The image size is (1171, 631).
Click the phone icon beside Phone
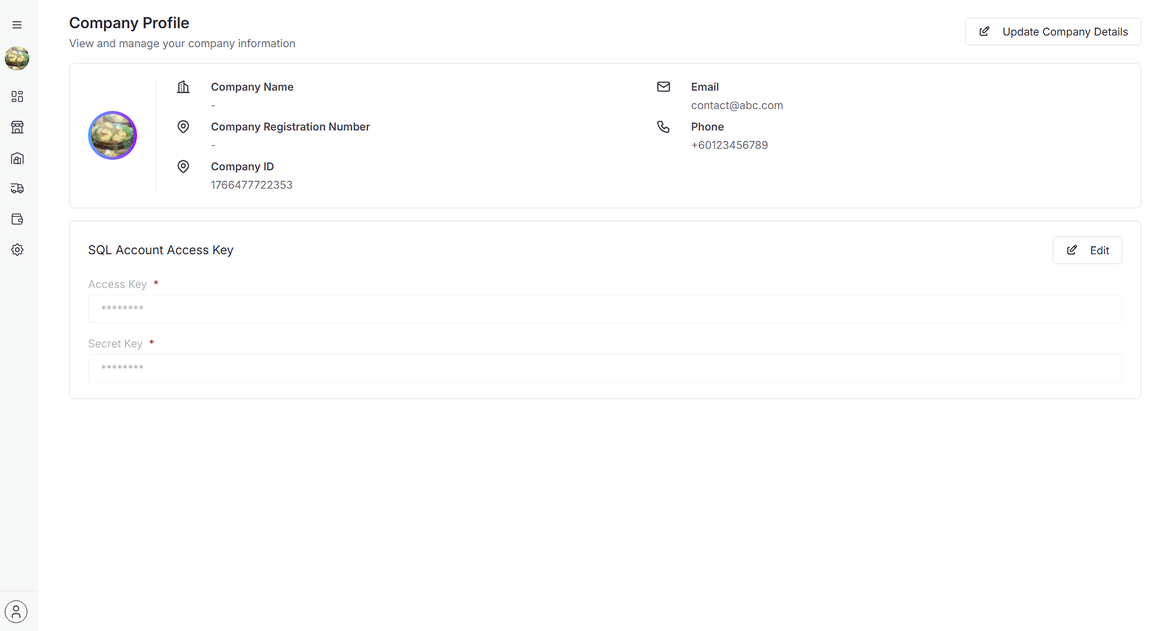[x=663, y=127]
